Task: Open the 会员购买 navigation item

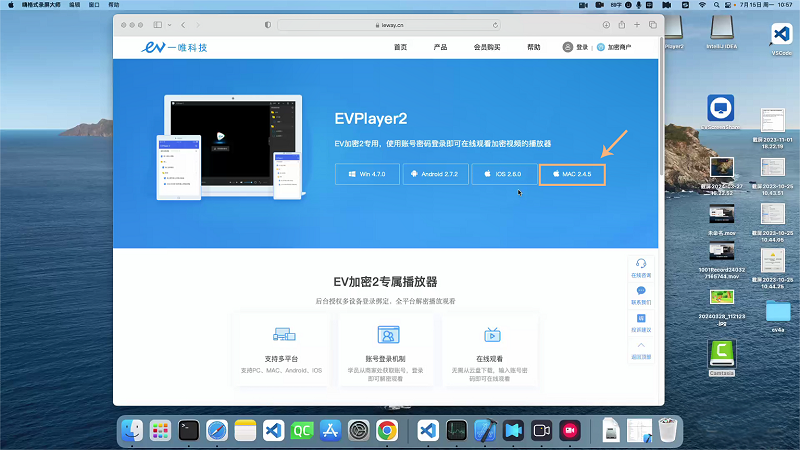Action: point(487,47)
